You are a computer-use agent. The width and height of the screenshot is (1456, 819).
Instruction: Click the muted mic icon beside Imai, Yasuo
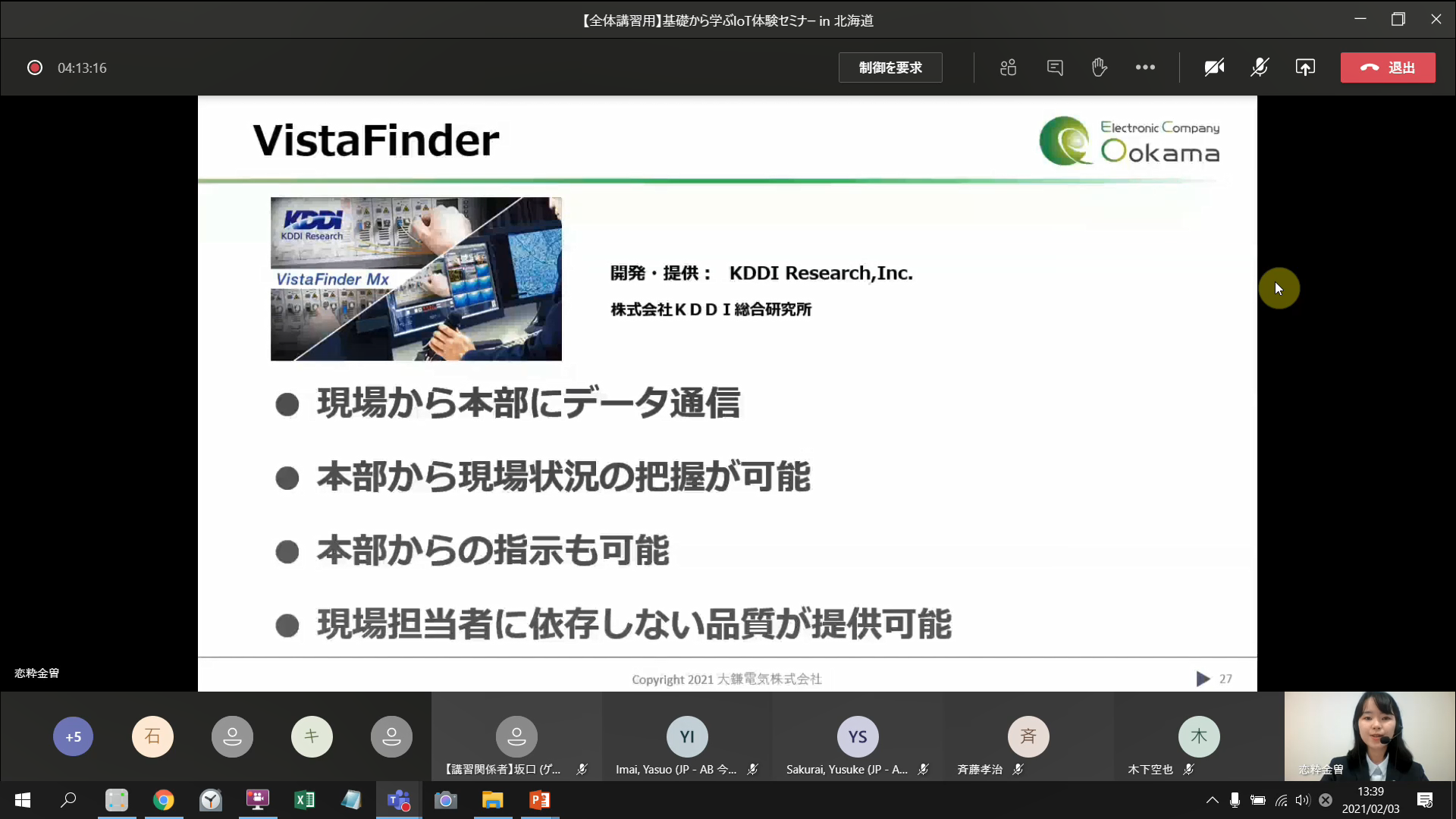[x=752, y=769]
